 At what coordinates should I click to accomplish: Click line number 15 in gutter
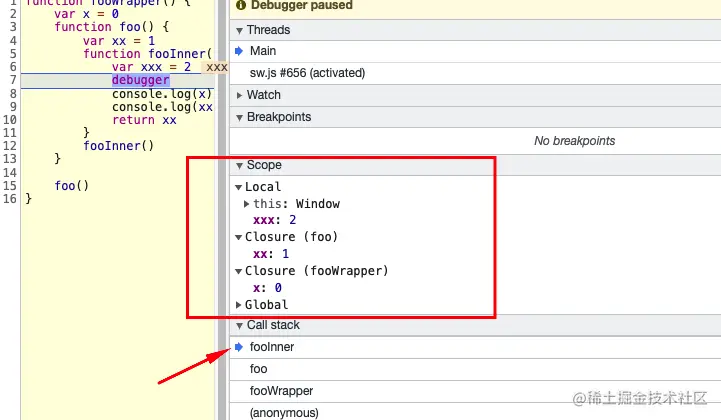[10, 186]
